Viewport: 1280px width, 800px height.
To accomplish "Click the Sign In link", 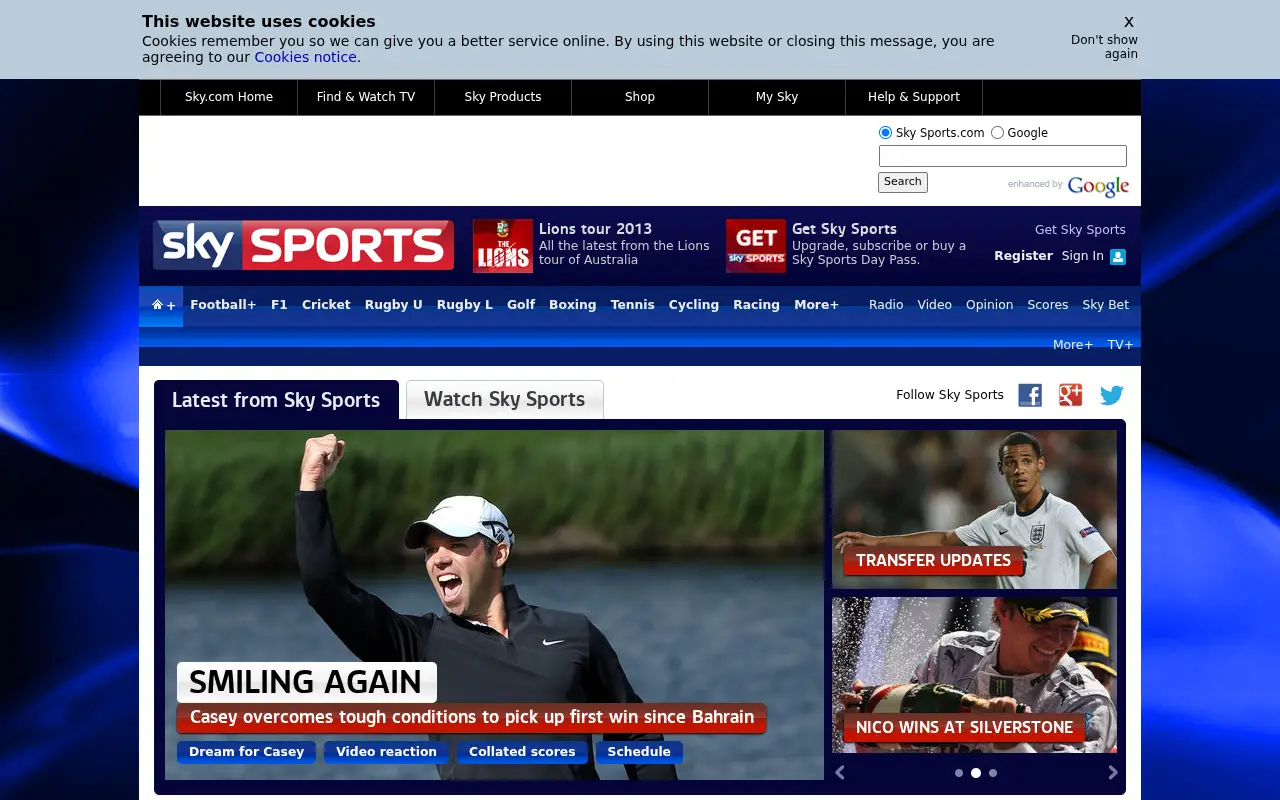I will click(1083, 256).
